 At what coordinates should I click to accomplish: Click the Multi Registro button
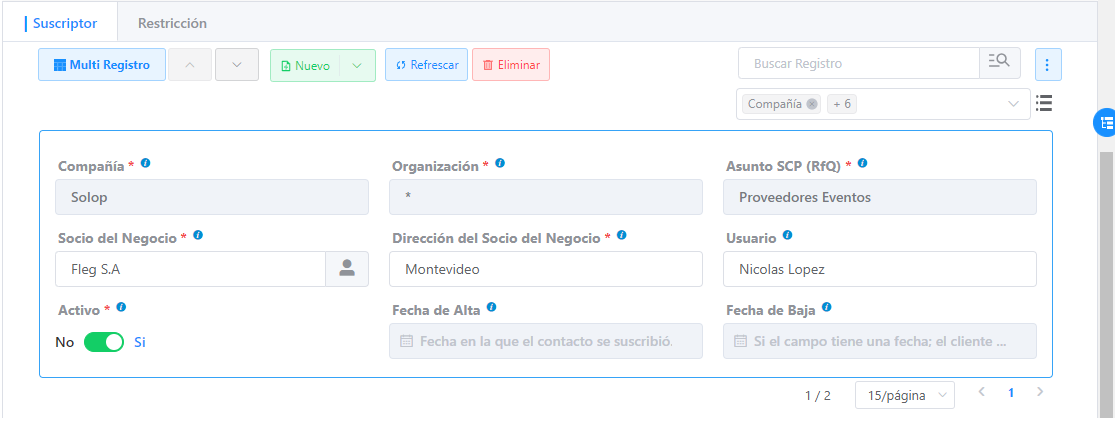tap(102, 65)
